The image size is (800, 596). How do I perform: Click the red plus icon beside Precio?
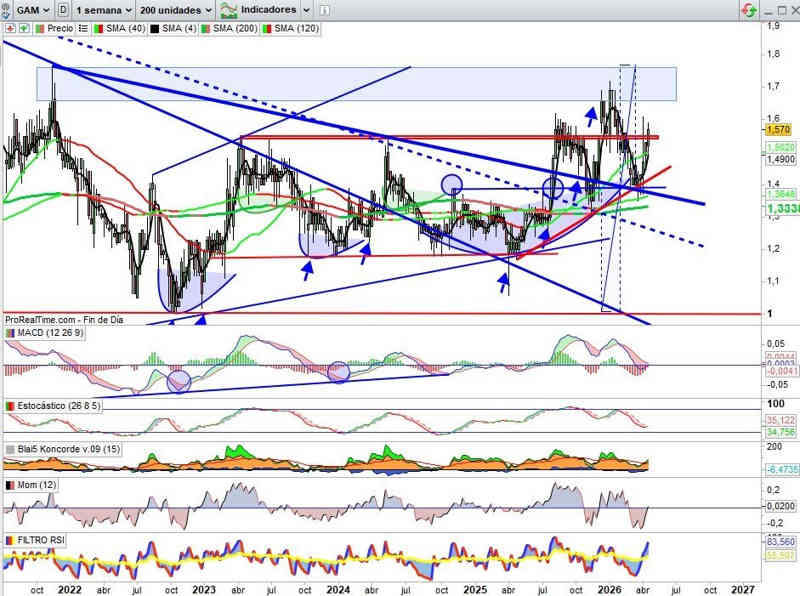[x=9, y=29]
